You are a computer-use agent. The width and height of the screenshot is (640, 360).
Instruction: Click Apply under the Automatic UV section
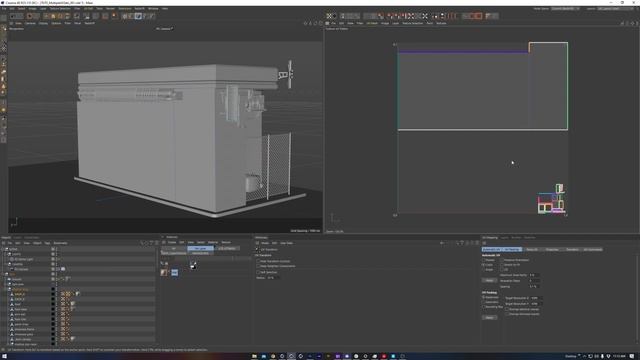pyautogui.click(x=489, y=280)
